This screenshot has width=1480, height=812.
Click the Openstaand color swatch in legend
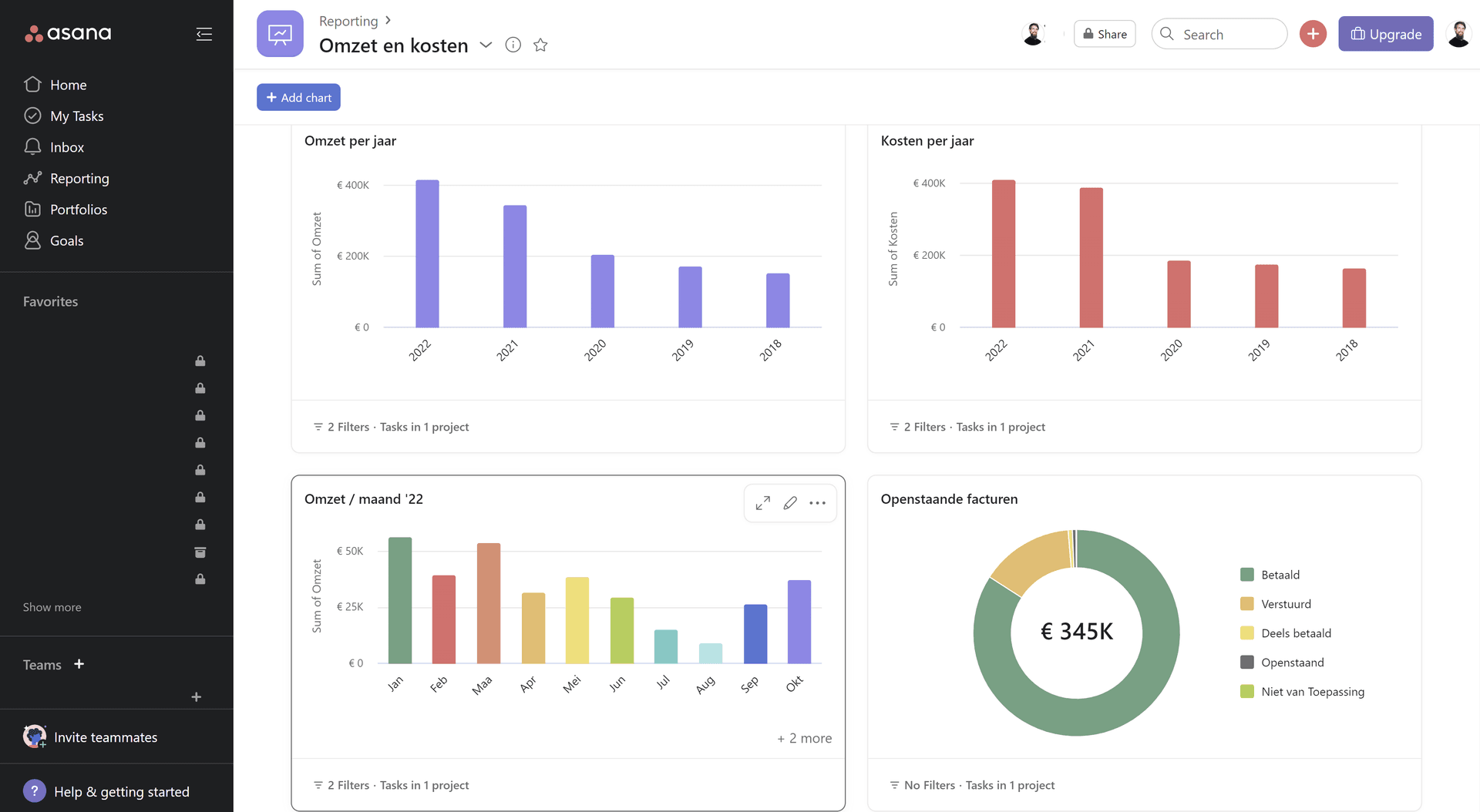tap(1246, 663)
